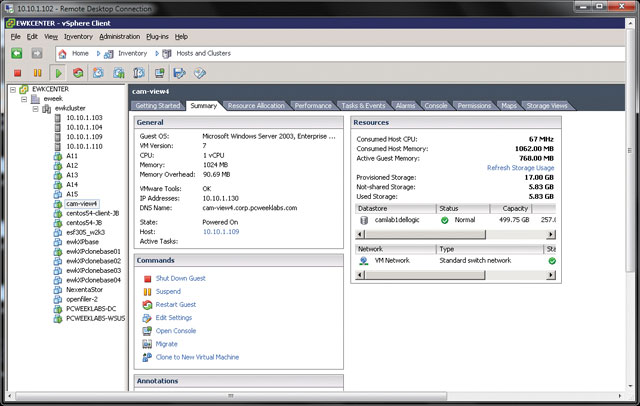
Task: Collapse the EWKCENTER tree node
Action: [13, 89]
